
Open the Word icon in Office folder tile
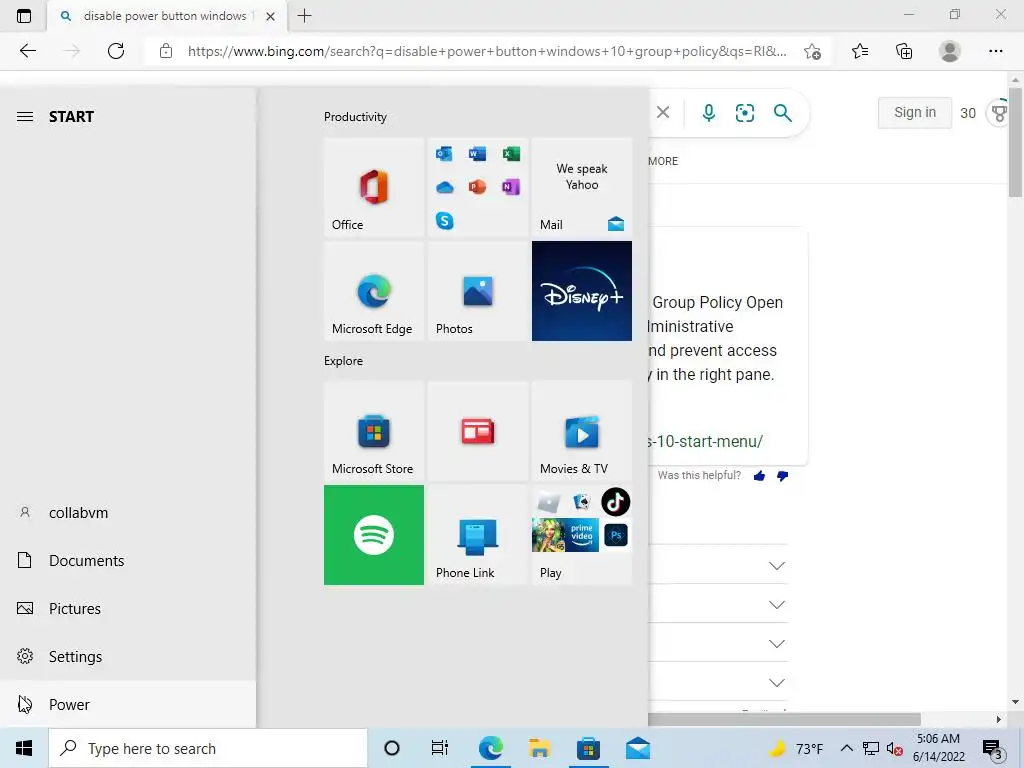pyautogui.click(x=477, y=154)
